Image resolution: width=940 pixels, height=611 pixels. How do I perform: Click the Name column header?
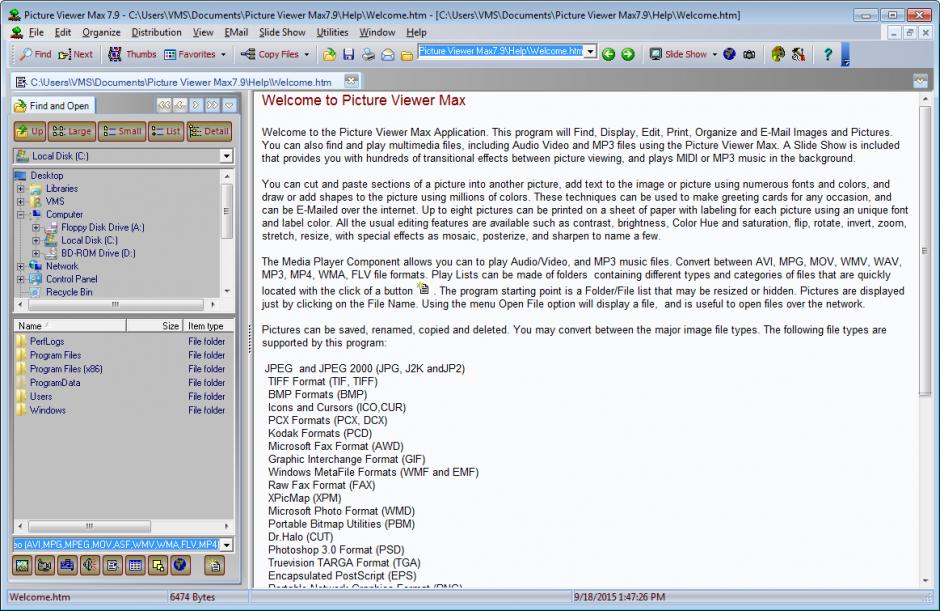[x=70, y=326]
